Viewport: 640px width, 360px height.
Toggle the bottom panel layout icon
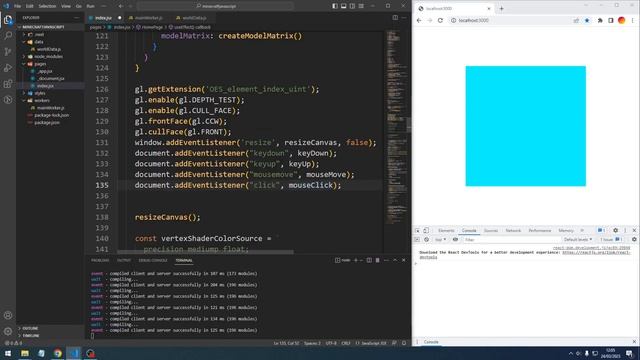click(344, 6)
